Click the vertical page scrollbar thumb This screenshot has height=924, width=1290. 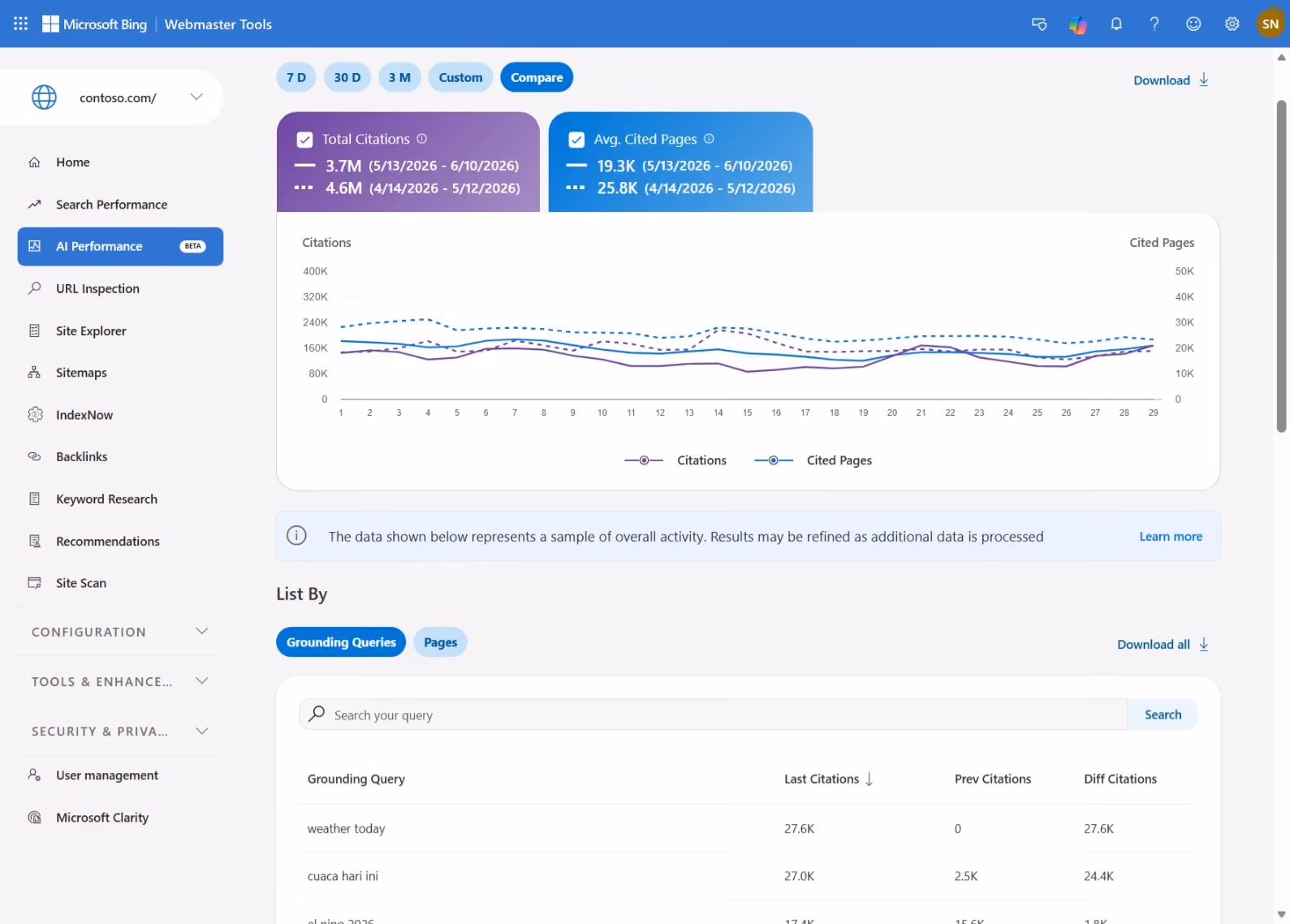1281,266
